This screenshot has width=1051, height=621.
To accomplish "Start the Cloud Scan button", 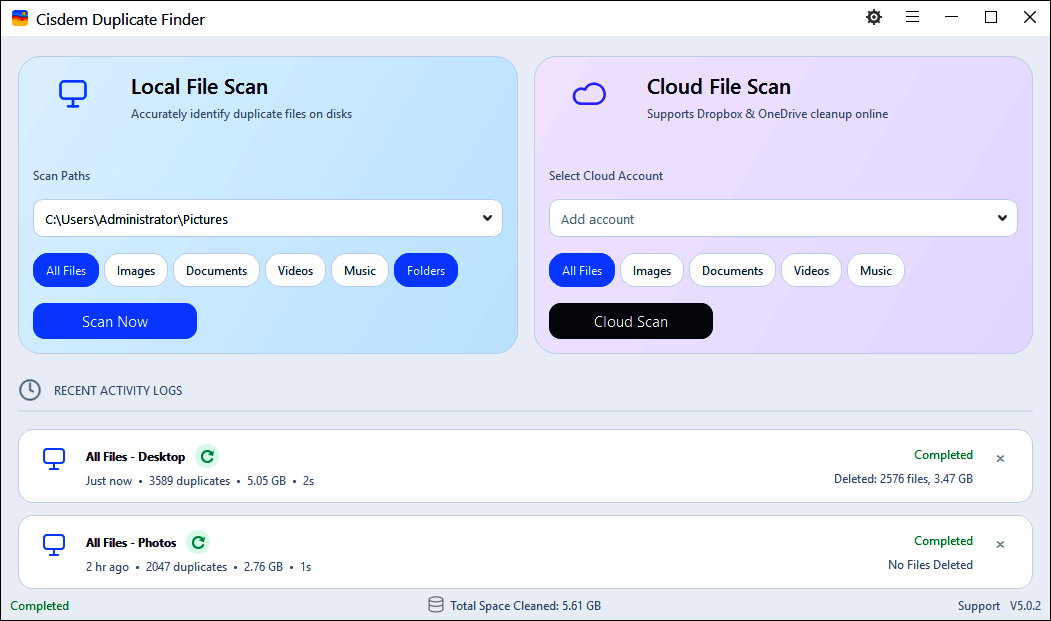I will (631, 321).
